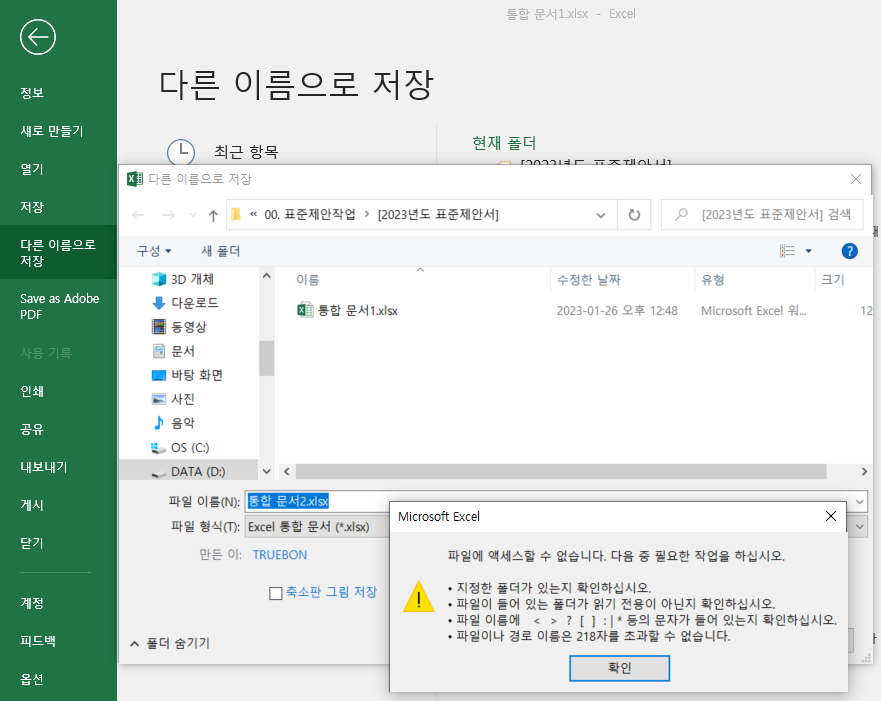
Task: Click the 확인 button in the error dialog
Action: [x=619, y=668]
